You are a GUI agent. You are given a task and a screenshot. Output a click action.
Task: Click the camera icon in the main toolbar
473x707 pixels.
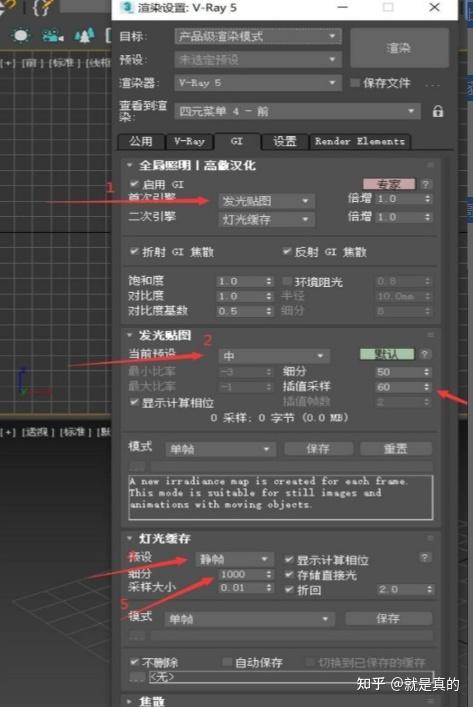(x=53, y=36)
